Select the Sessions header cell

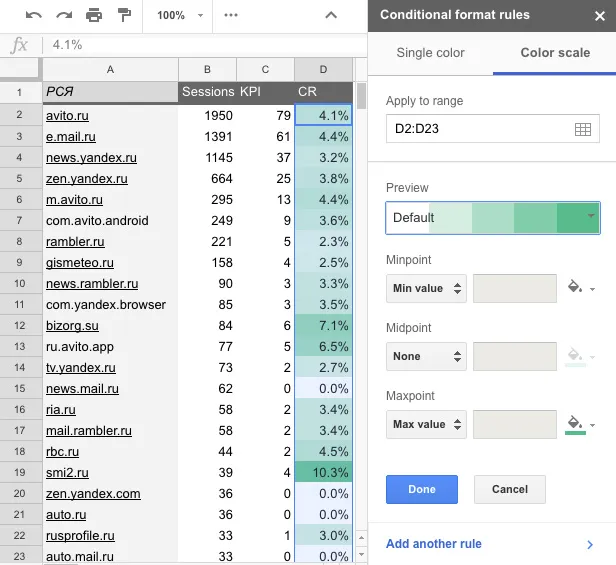click(207, 92)
